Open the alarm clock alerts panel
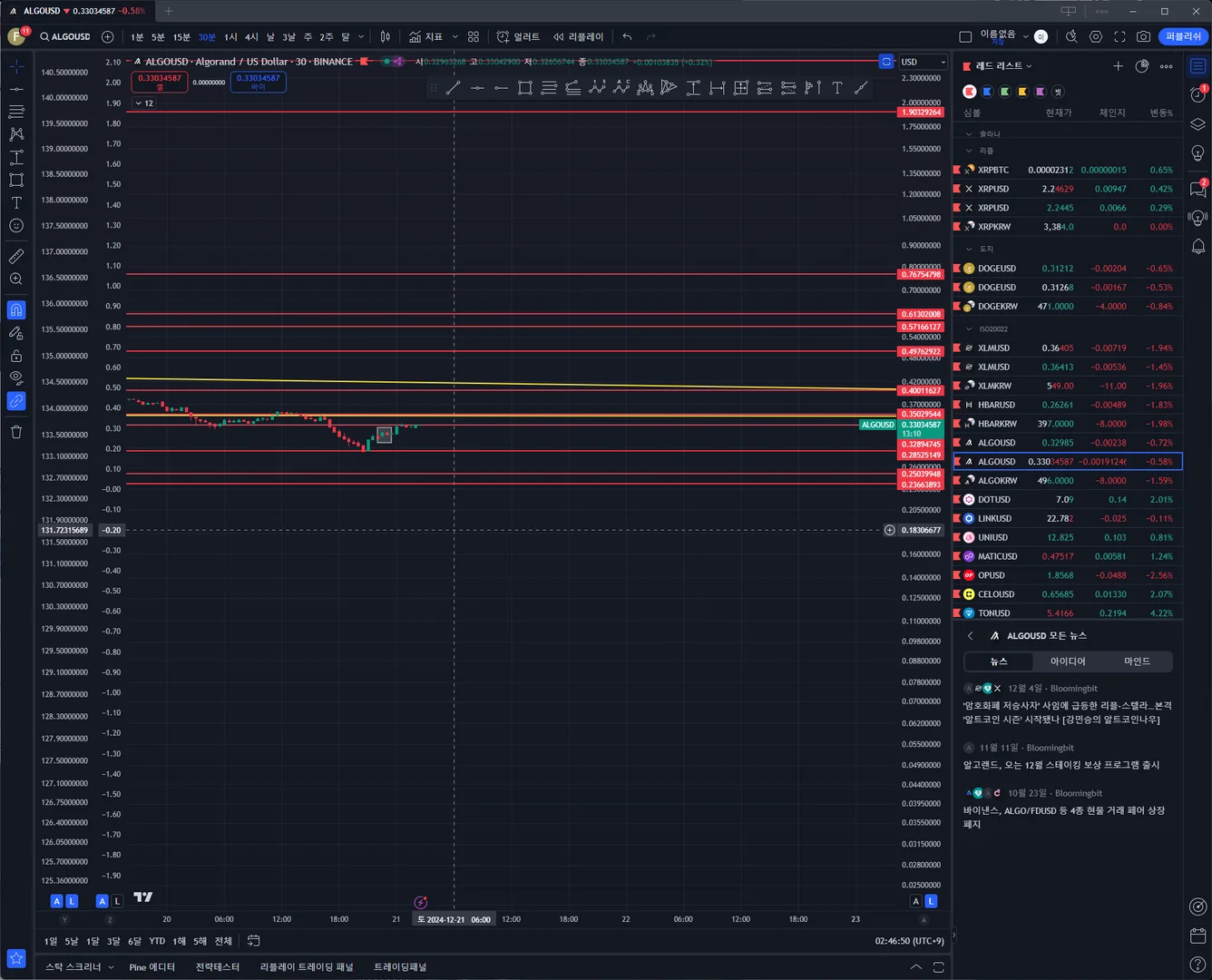Image resolution: width=1212 pixels, height=980 pixels. (x=1198, y=94)
